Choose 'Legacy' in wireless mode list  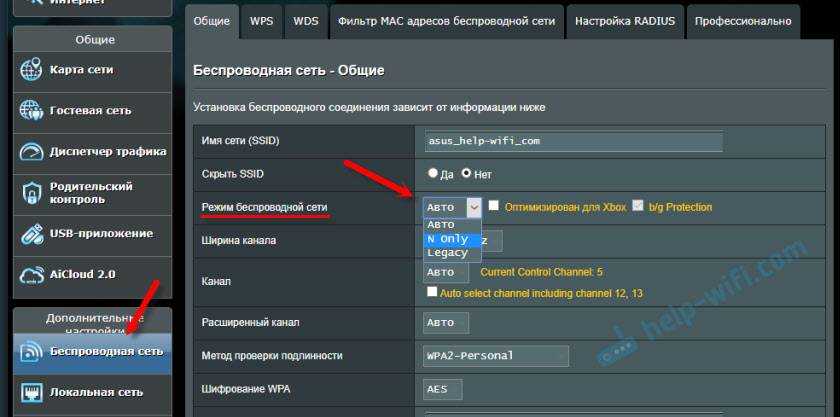(447, 254)
